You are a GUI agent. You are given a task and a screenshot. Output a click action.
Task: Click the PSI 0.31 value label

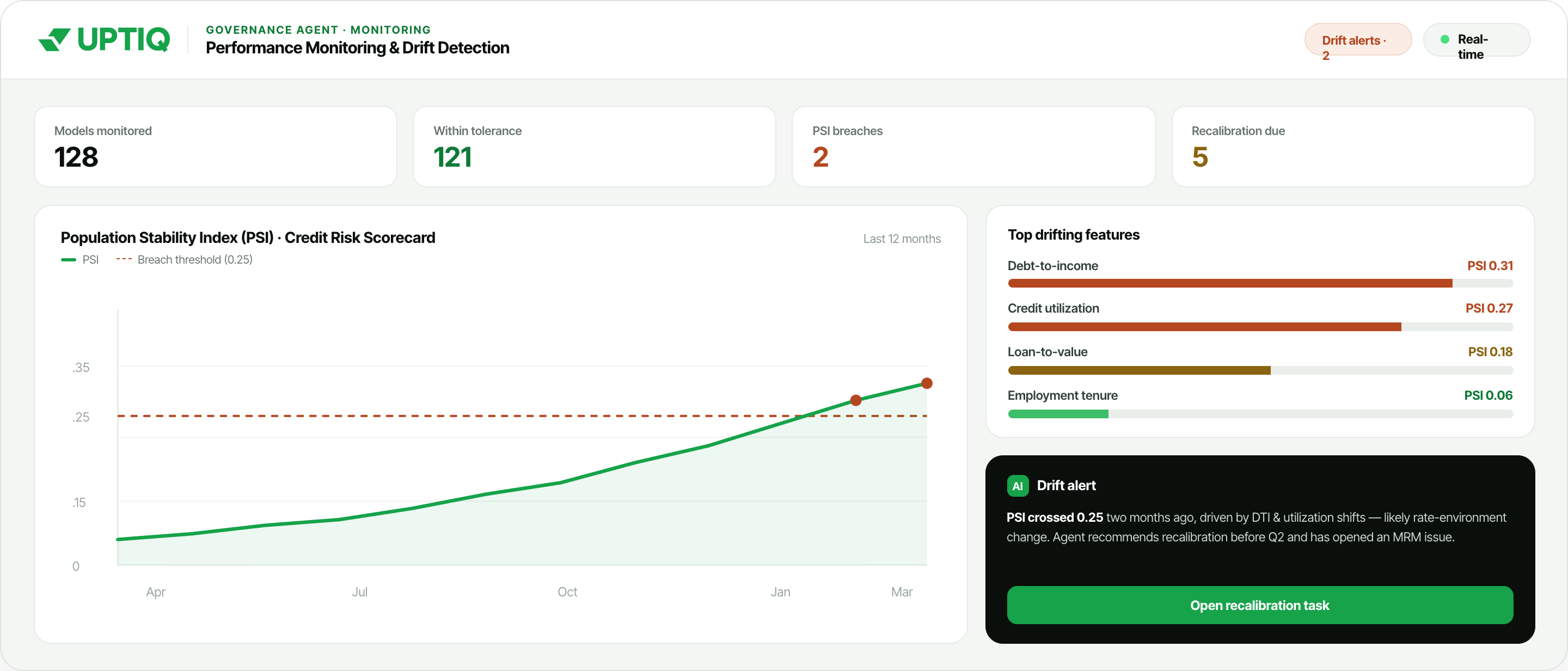[1490, 265]
